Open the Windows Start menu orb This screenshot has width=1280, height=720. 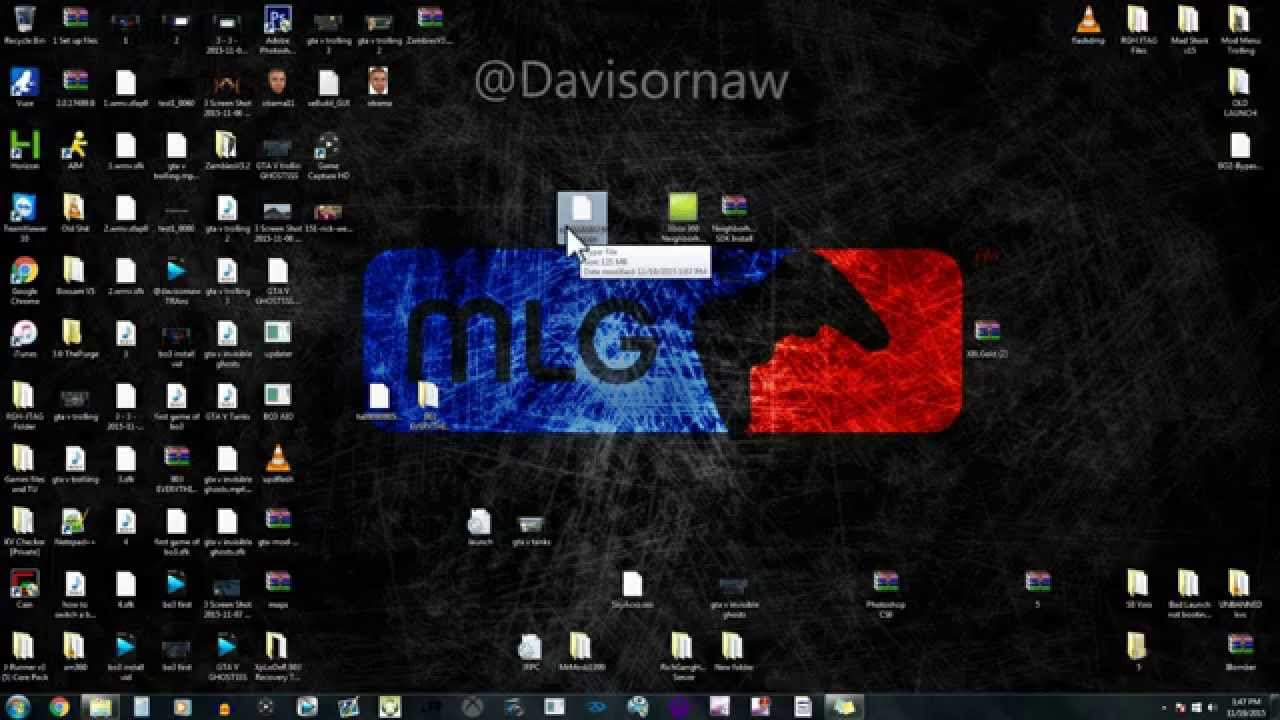(19, 707)
